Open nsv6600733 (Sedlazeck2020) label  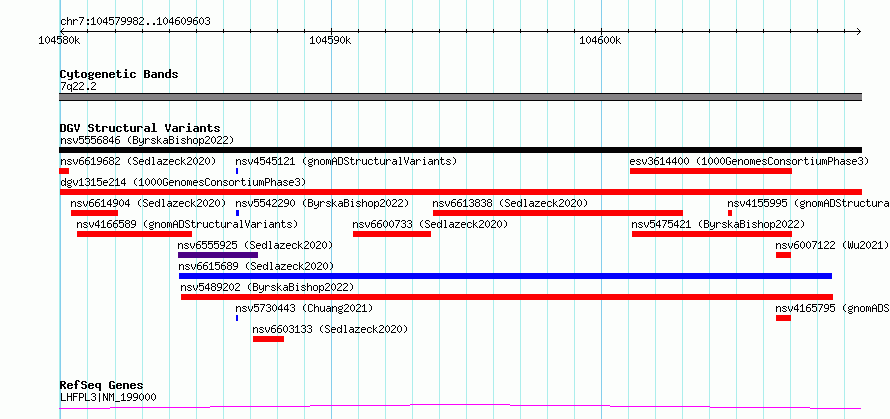(430, 224)
